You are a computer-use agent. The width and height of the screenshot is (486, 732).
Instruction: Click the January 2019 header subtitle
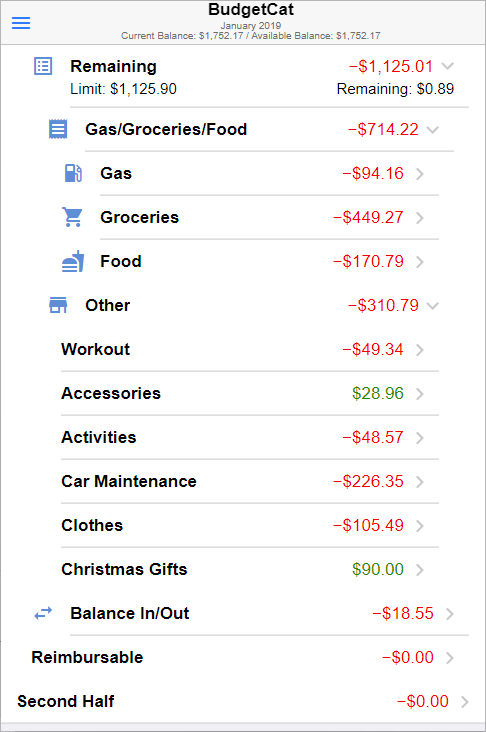point(251,26)
